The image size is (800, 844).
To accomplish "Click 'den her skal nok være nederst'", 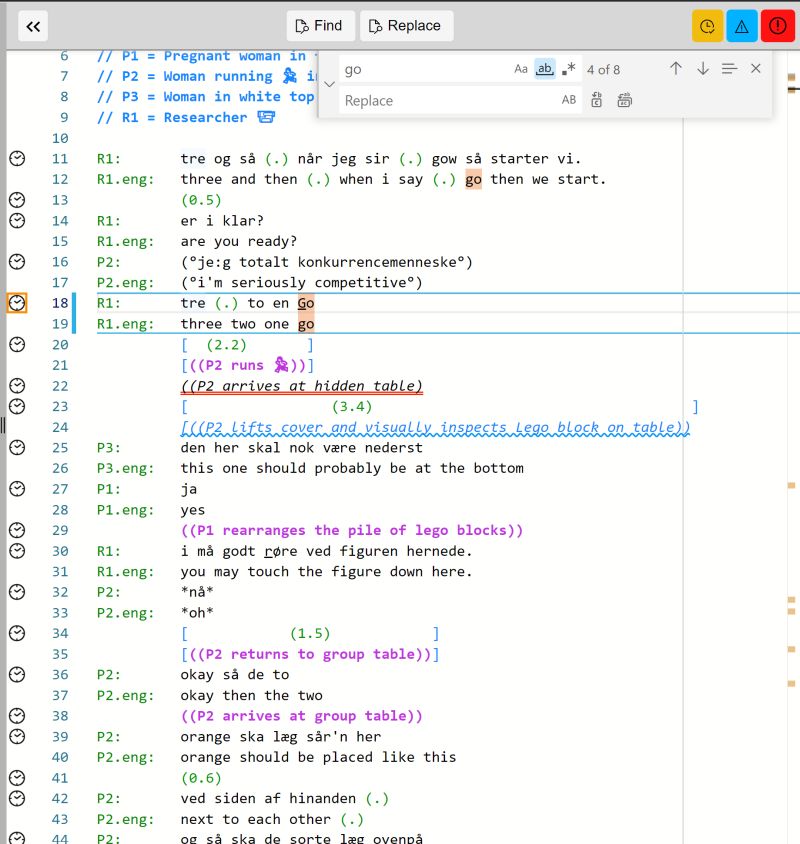I will tap(301, 448).
